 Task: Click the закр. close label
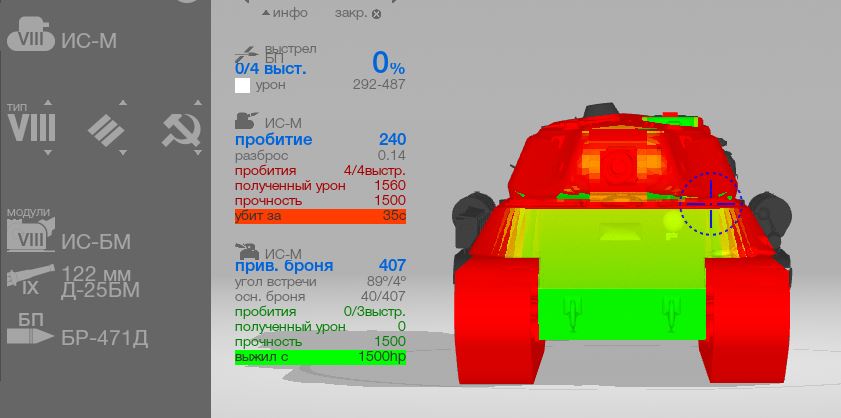[351, 13]
